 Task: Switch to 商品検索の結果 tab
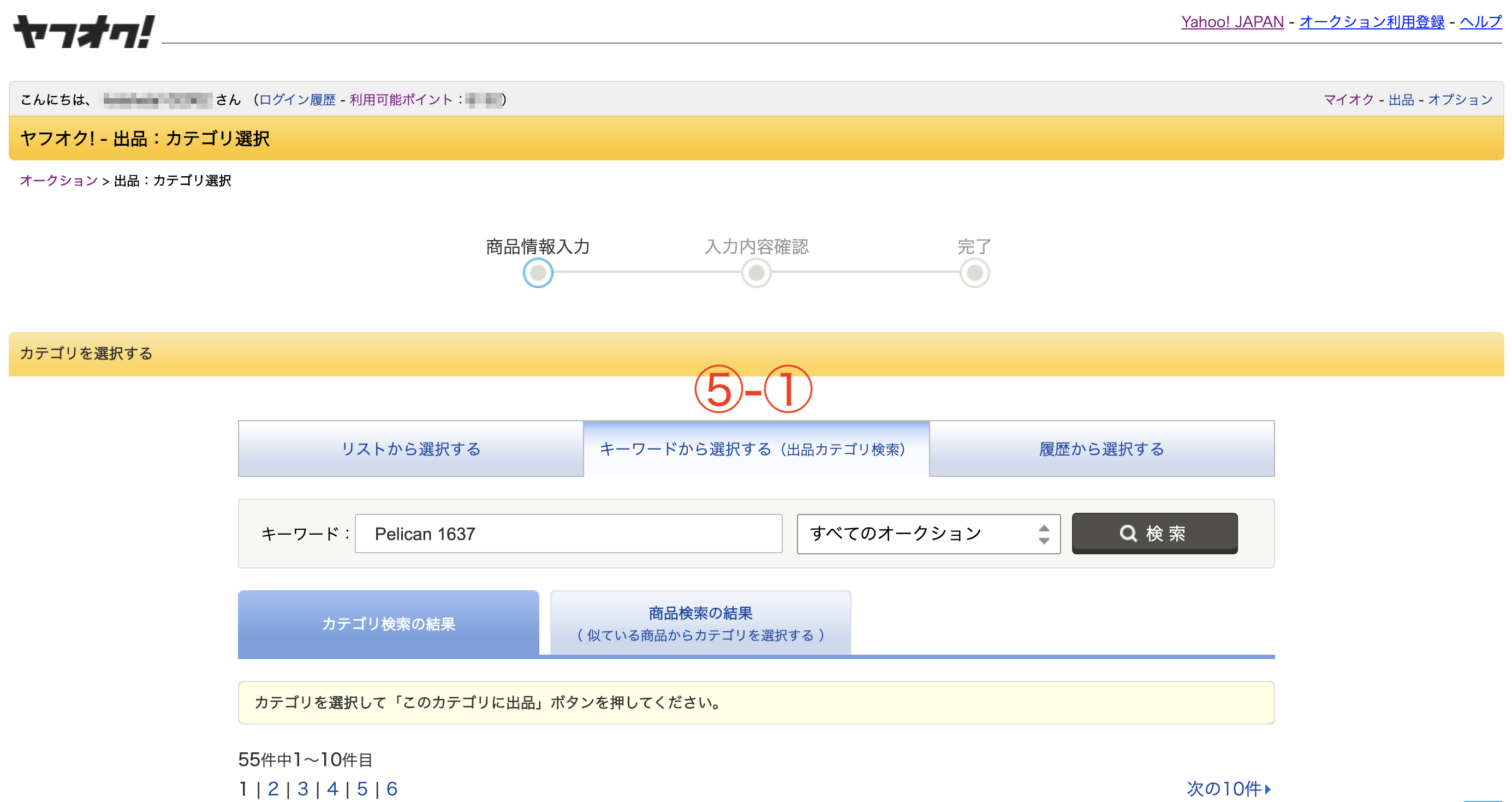pos(700,623)
